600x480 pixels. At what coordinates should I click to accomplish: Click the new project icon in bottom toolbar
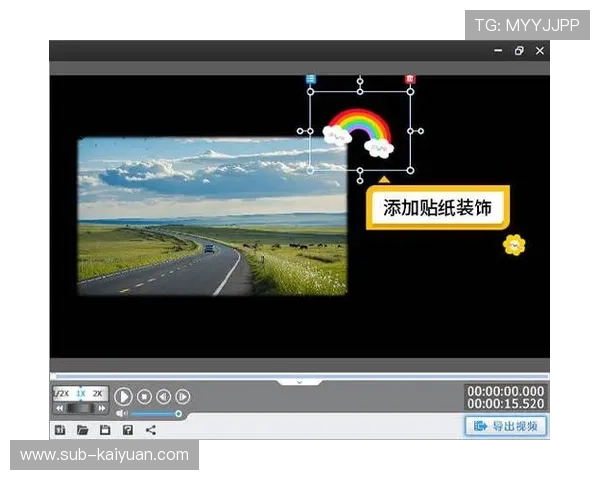pyautogui.click(x=60, y=430)
